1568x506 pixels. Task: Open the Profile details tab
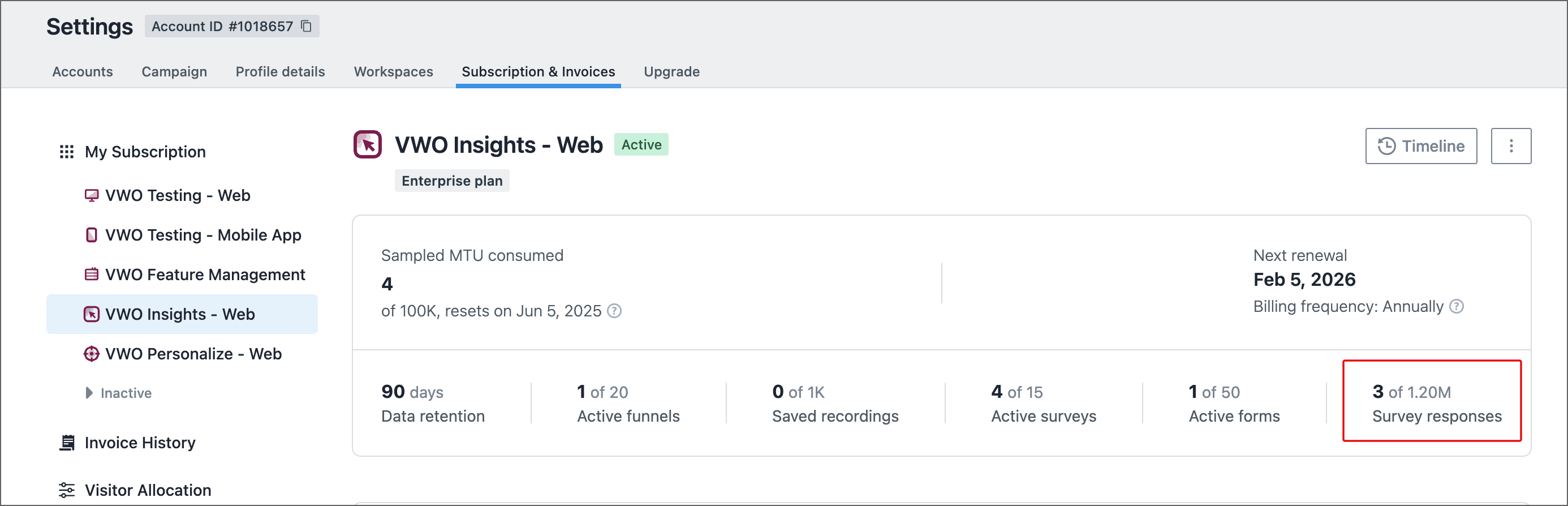point(280,72)
